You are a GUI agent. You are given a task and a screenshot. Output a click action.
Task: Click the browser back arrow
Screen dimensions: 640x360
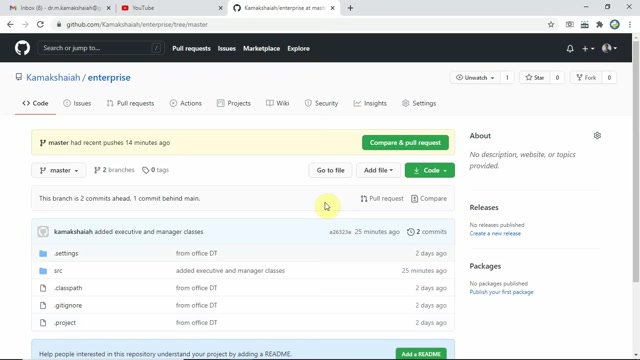[x=10, y=24]
